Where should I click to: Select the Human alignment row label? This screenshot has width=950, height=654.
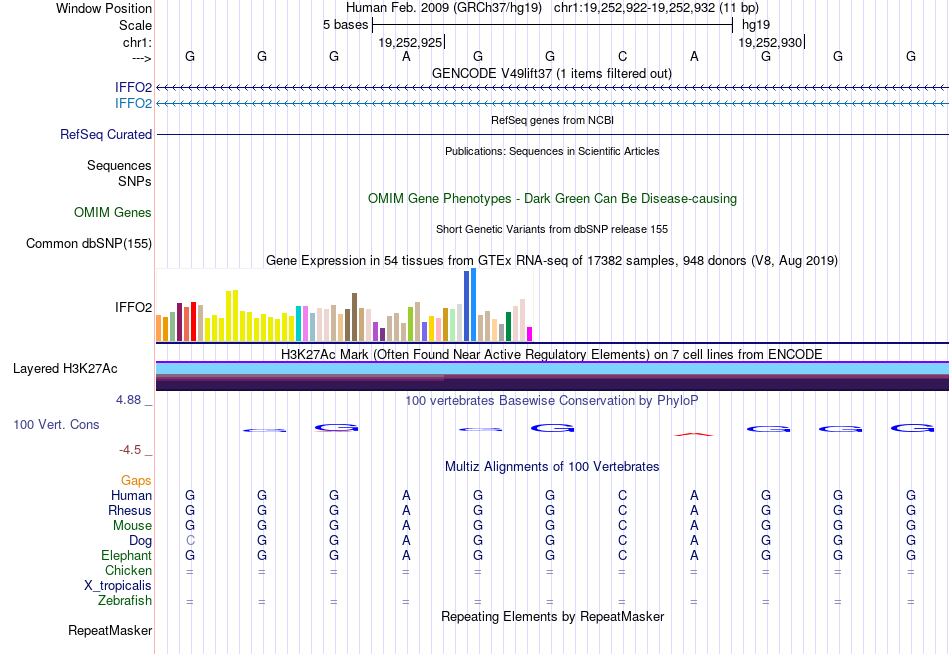click(131, 495)
